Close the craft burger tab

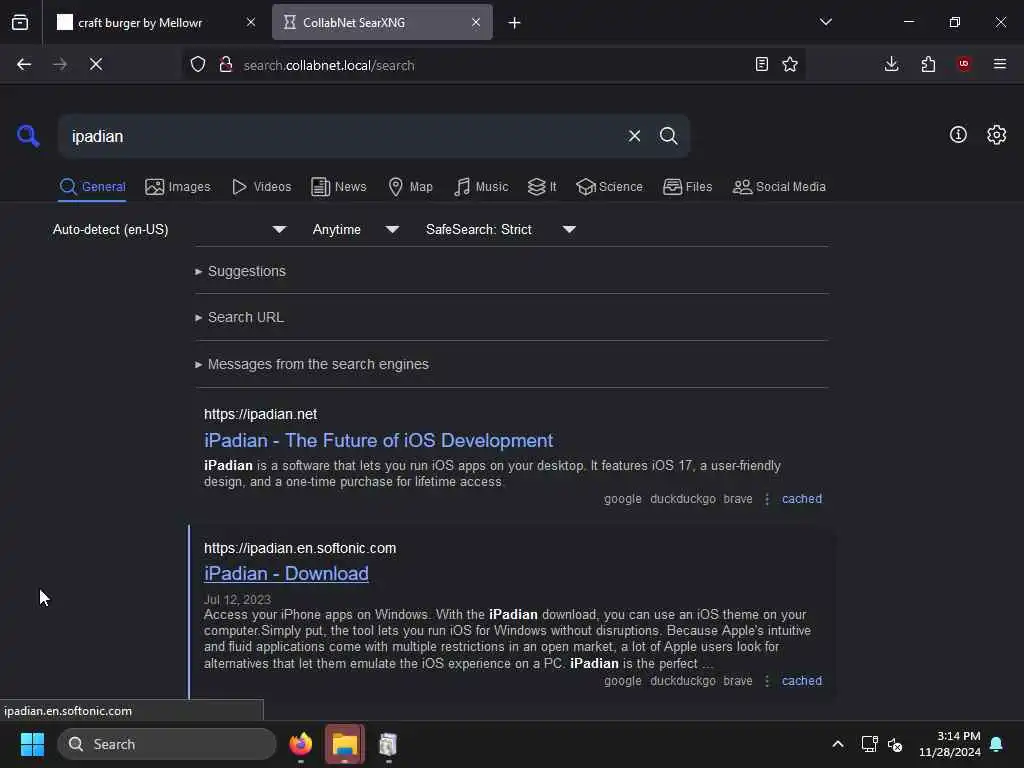(251, 22)
